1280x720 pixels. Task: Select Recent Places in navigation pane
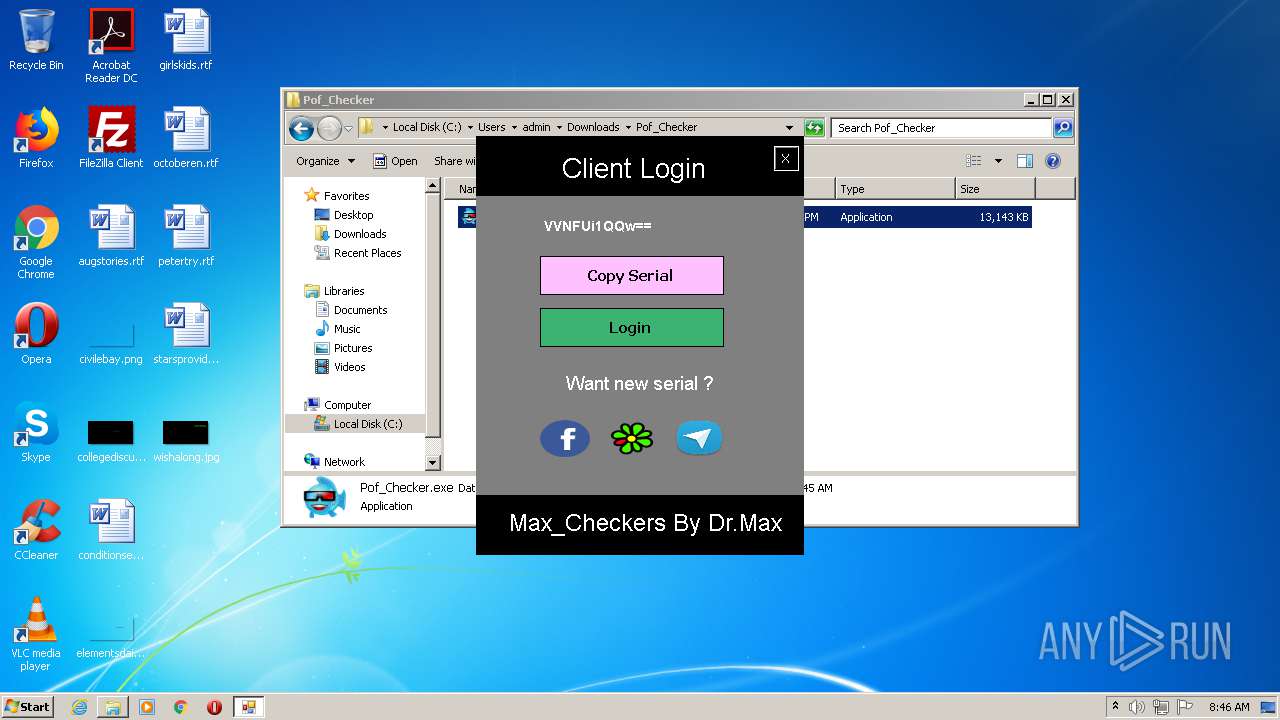click(x=358, y=253)
